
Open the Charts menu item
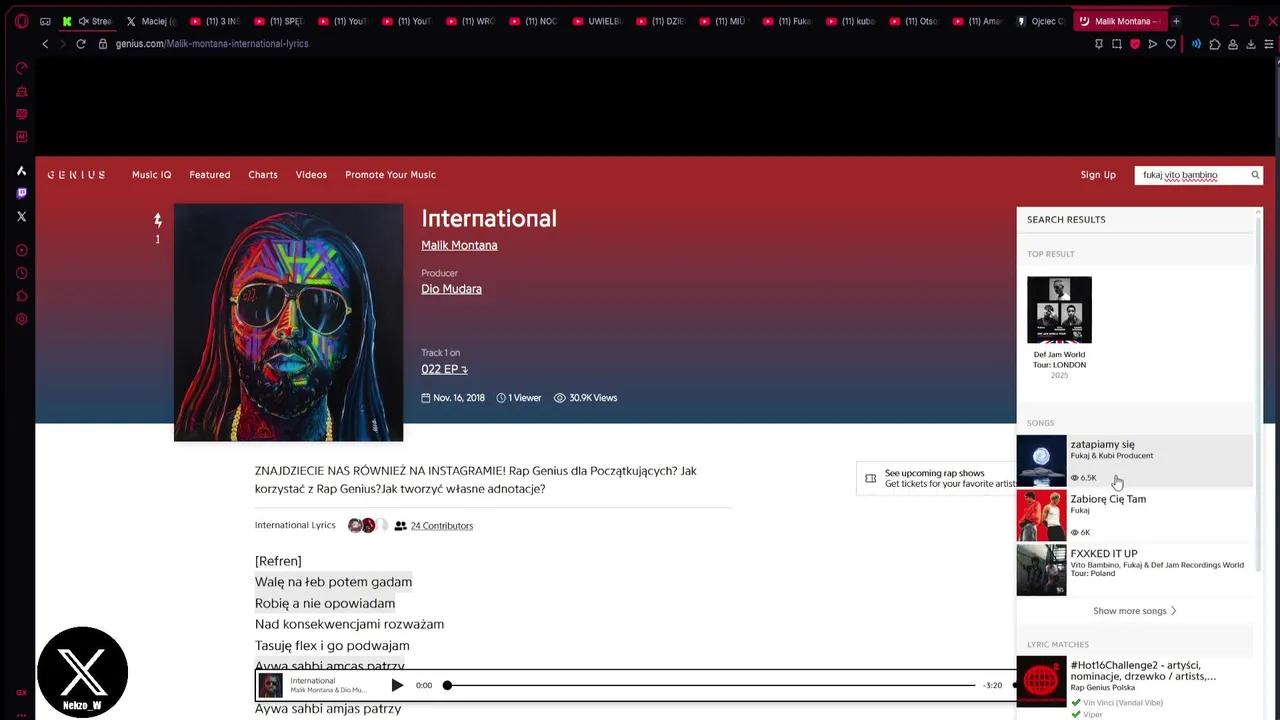click(263, 175)
